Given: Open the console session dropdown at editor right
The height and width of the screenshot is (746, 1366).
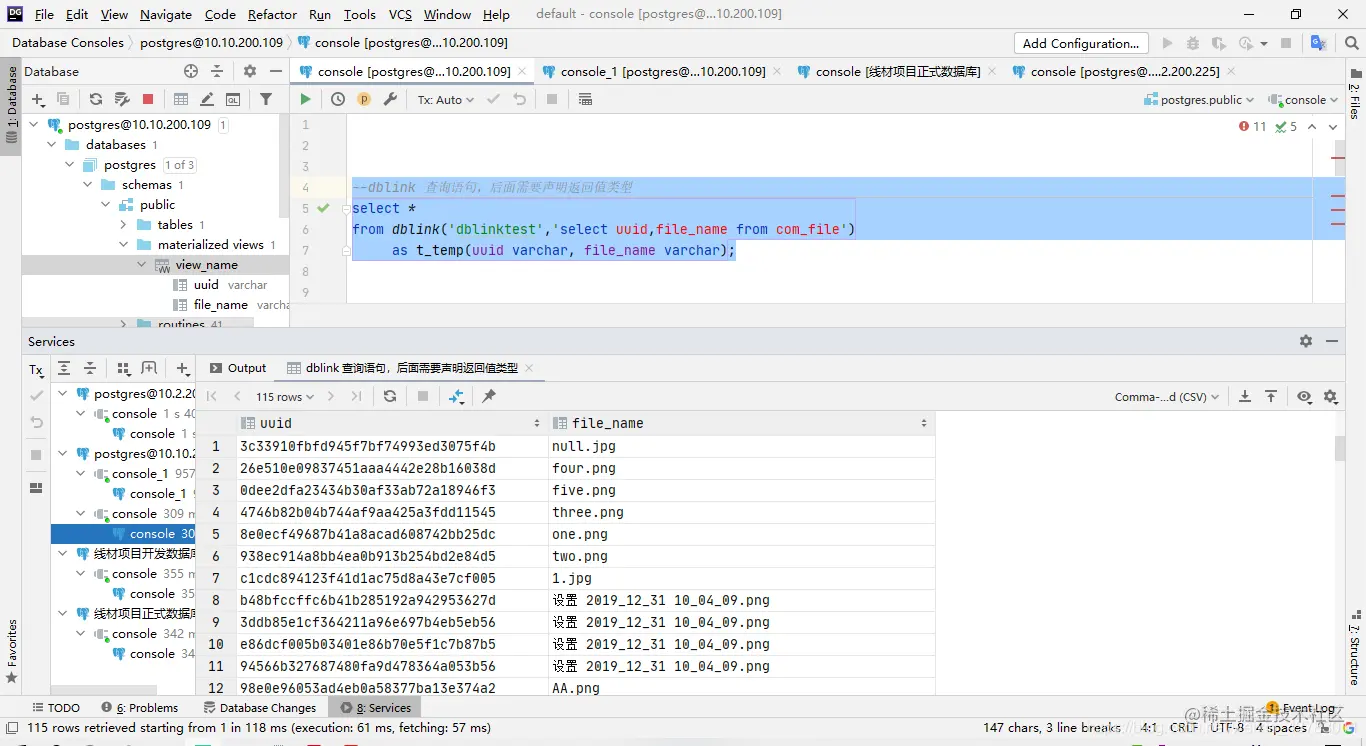Looking at the screenshot, I should coord(1303,99).
